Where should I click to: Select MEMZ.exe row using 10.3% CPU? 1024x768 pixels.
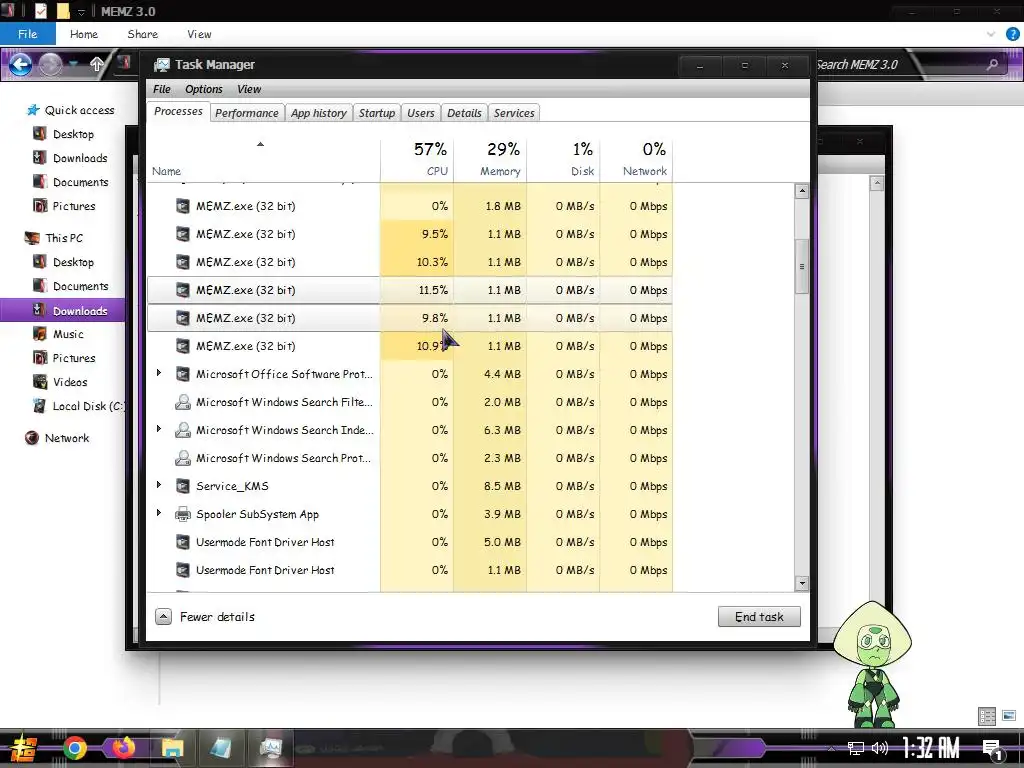[x=410, y=262]
